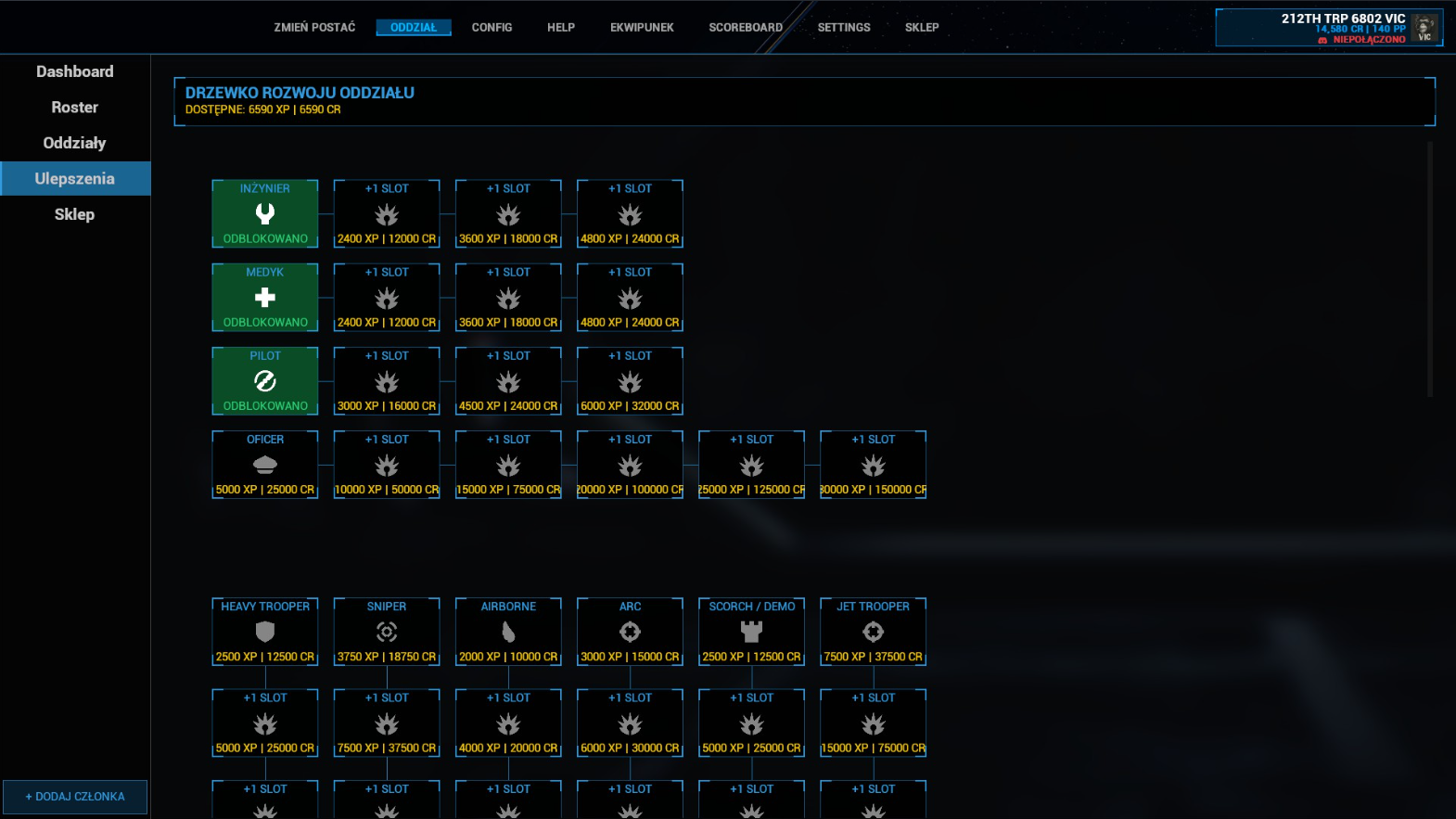This screenshot has height=819, width=1456.
Task: Select the Jet Trooper icon
Action: (874, 632)
